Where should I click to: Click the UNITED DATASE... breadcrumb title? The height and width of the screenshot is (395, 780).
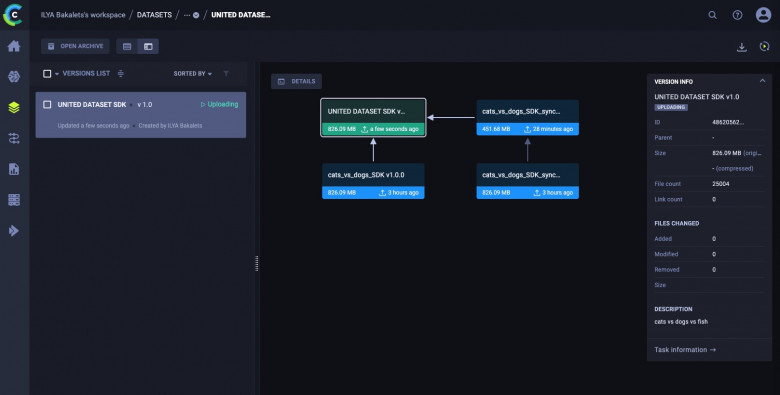[x=241, y=15]
